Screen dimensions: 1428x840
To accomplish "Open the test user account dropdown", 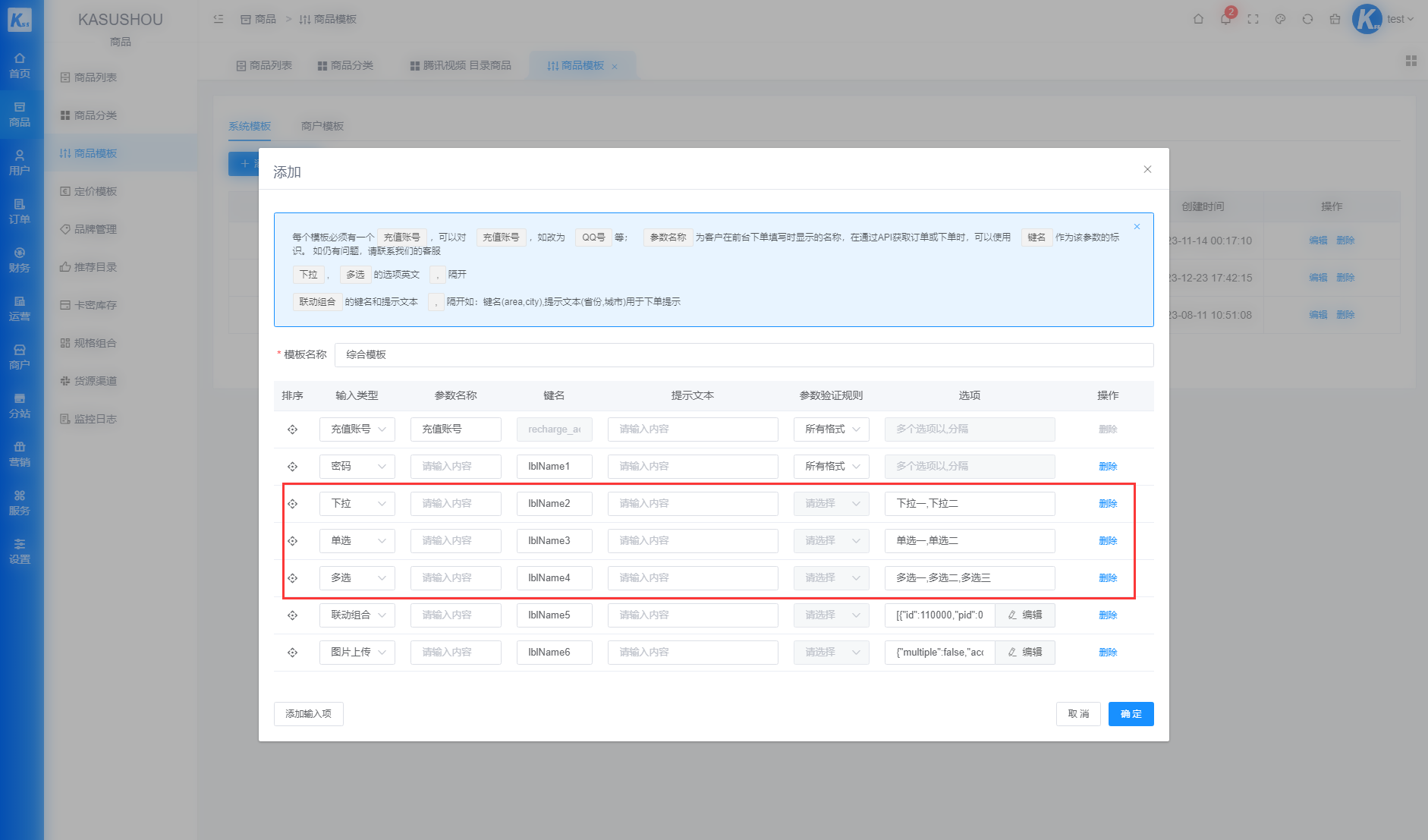I will point(1400,19).
